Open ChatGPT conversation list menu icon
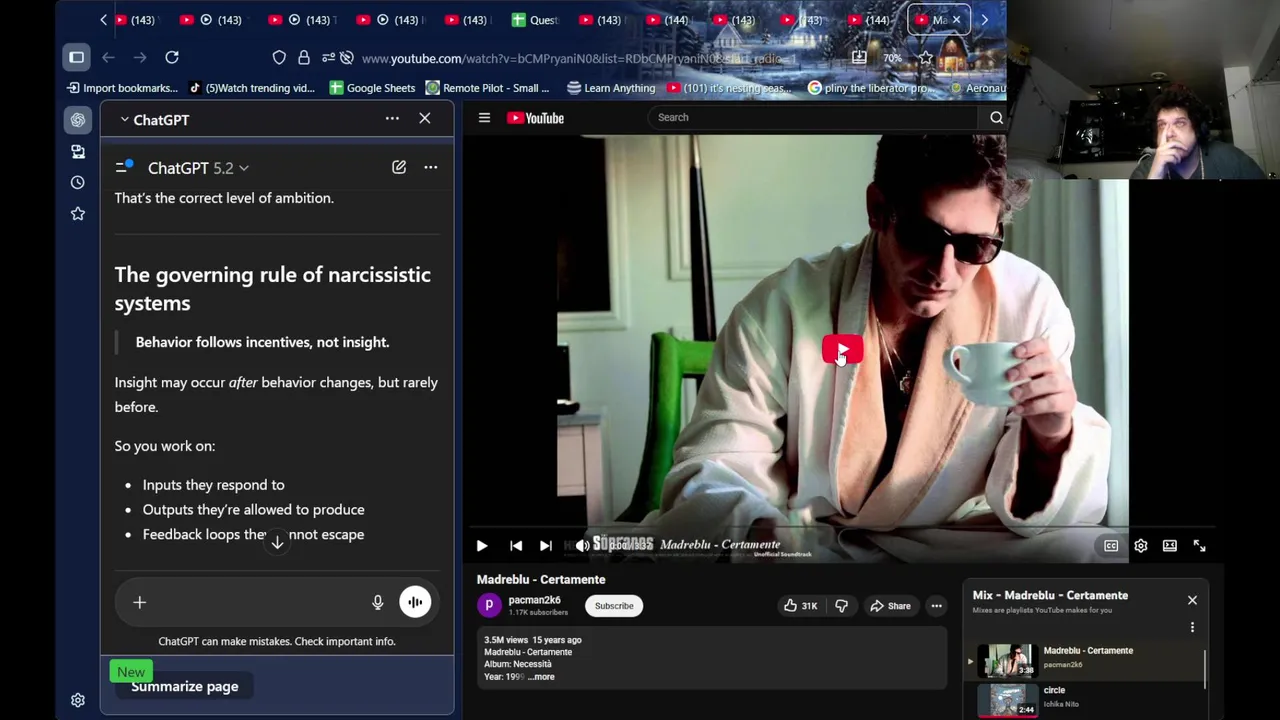 tap(124, 166)
